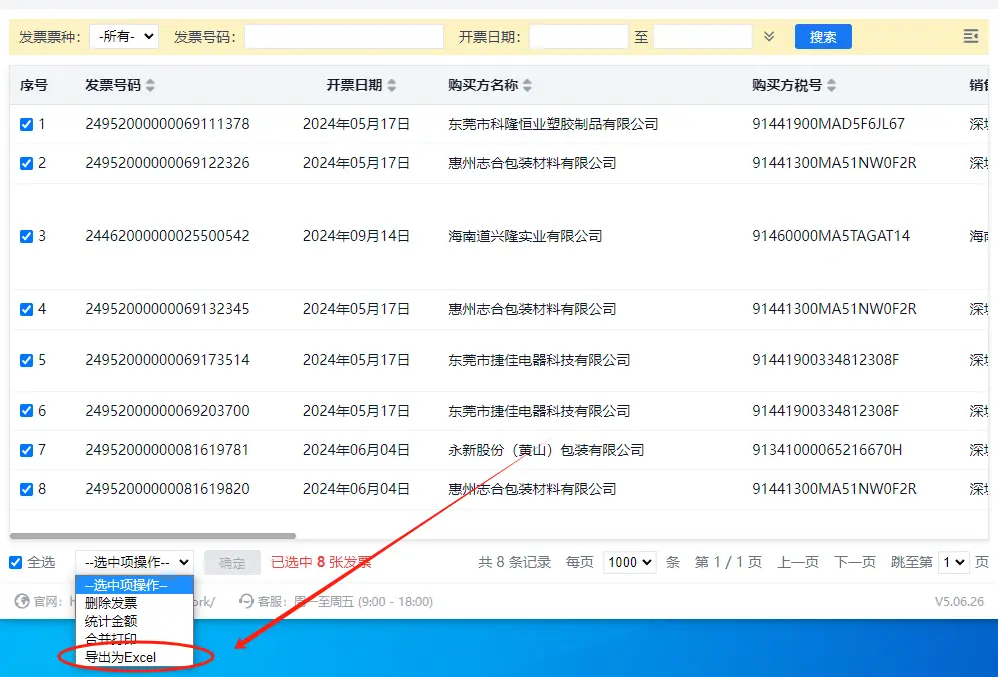998x677 pixels.
Task: Click the horizontal table scrollbar
Action: point(153,536)
